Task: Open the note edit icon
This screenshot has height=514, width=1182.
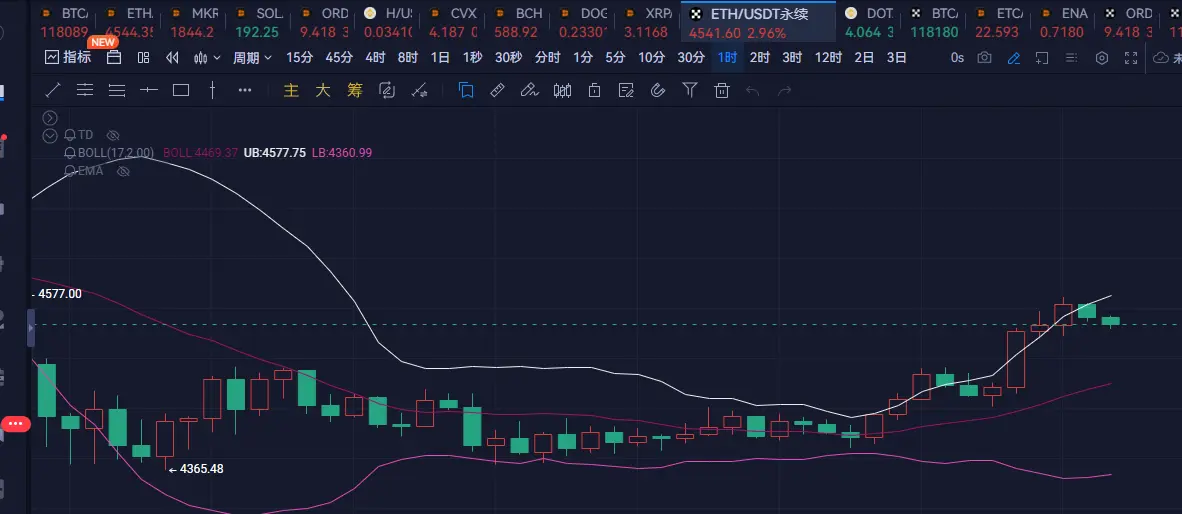Action: 626,90
